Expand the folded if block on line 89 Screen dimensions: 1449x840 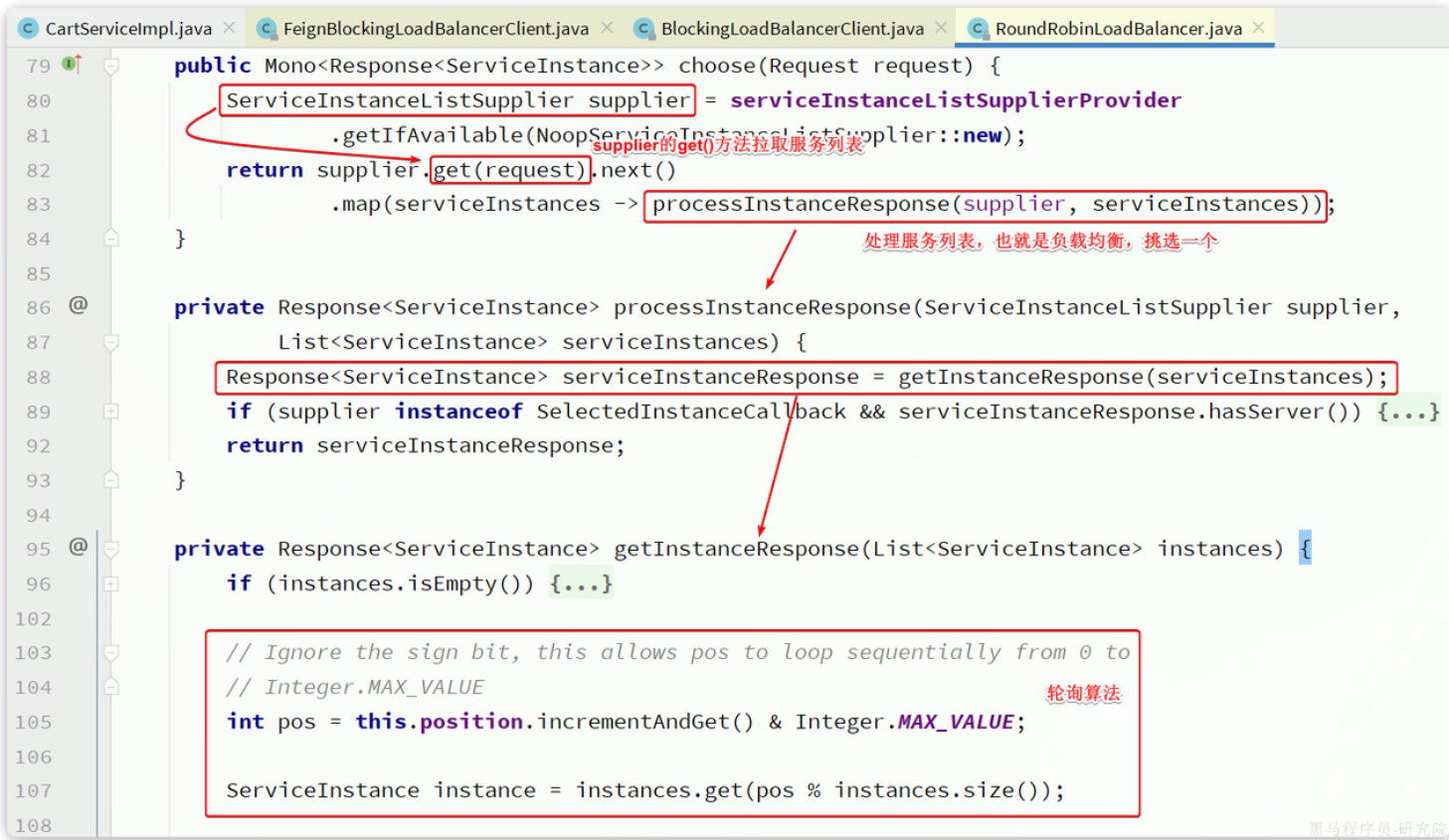pyautogui.click(x=111, y=412)
